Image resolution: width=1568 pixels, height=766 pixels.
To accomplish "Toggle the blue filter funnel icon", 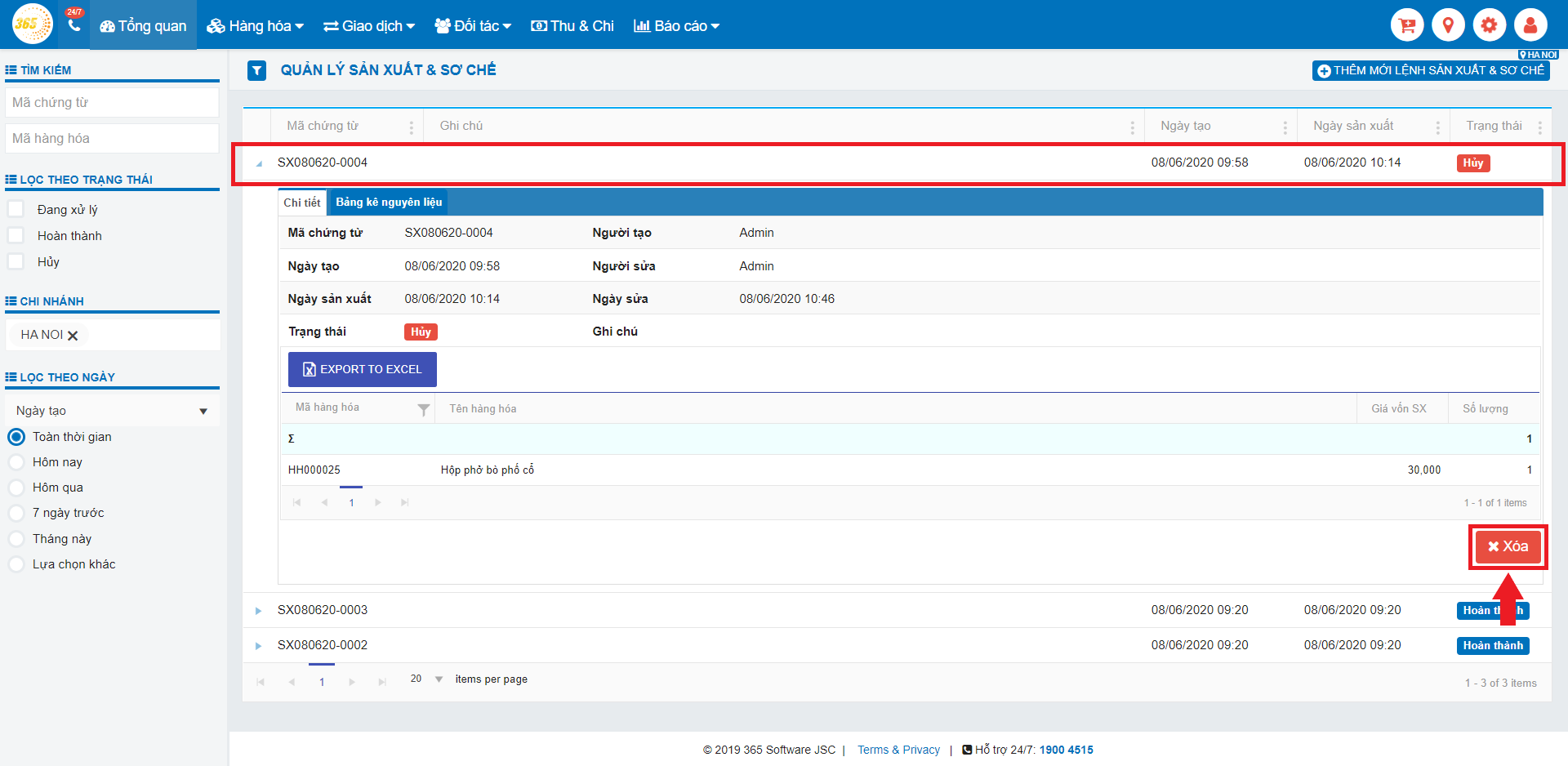I will click(x=256, y=71).
